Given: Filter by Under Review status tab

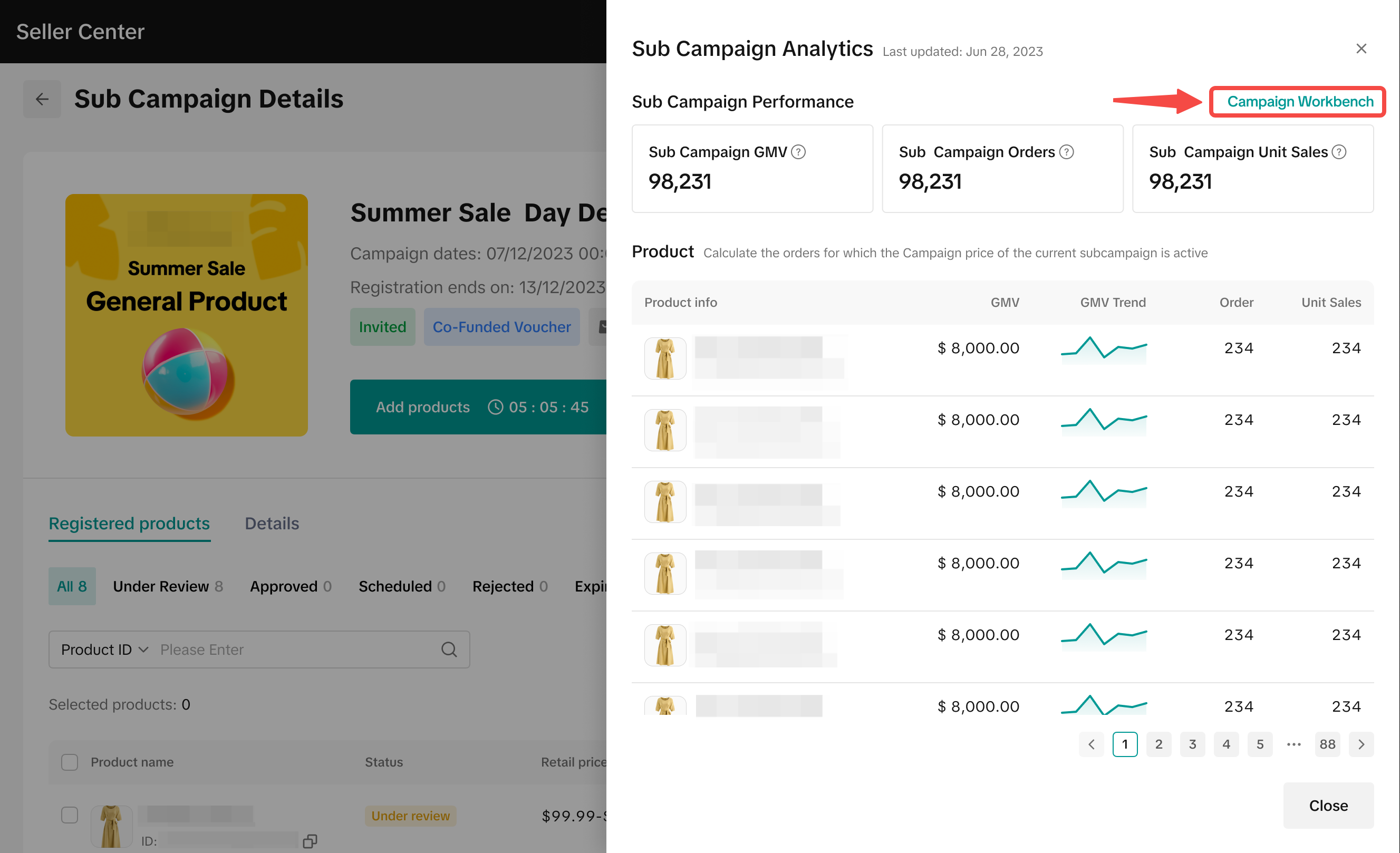Looking at the screenshot, I should click(168, 586).
